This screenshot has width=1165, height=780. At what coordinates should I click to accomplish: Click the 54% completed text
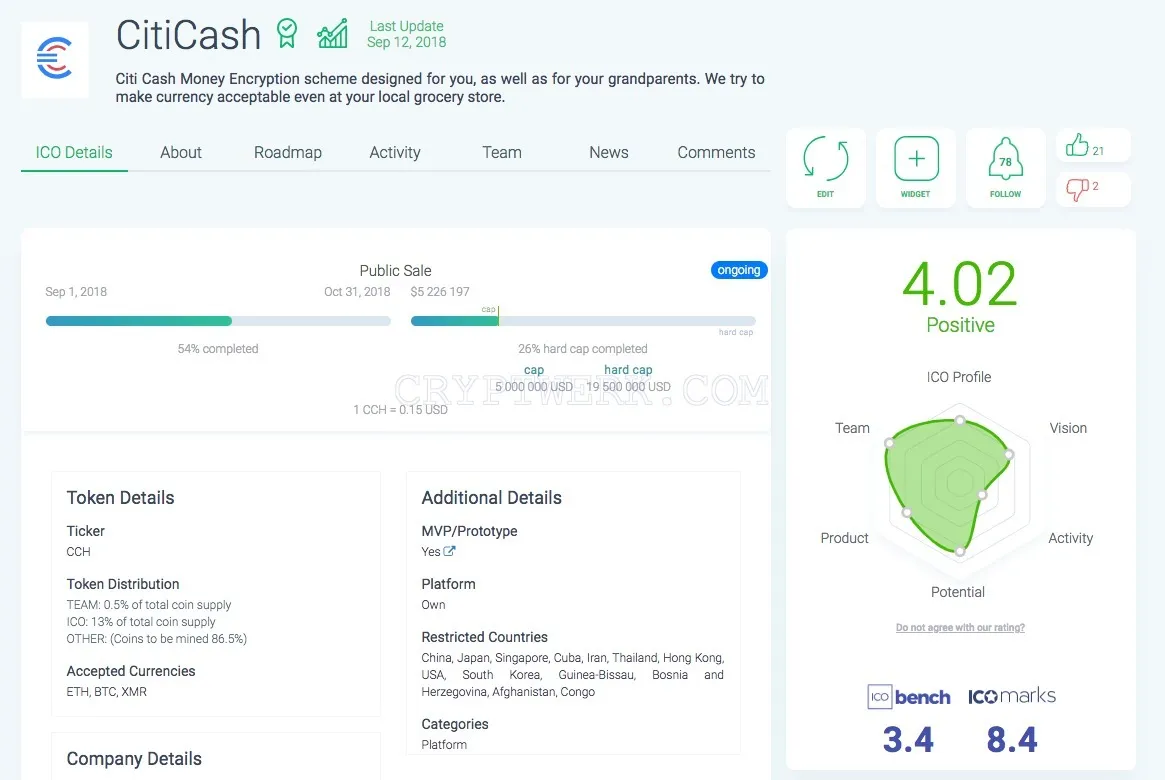[218, 349]
